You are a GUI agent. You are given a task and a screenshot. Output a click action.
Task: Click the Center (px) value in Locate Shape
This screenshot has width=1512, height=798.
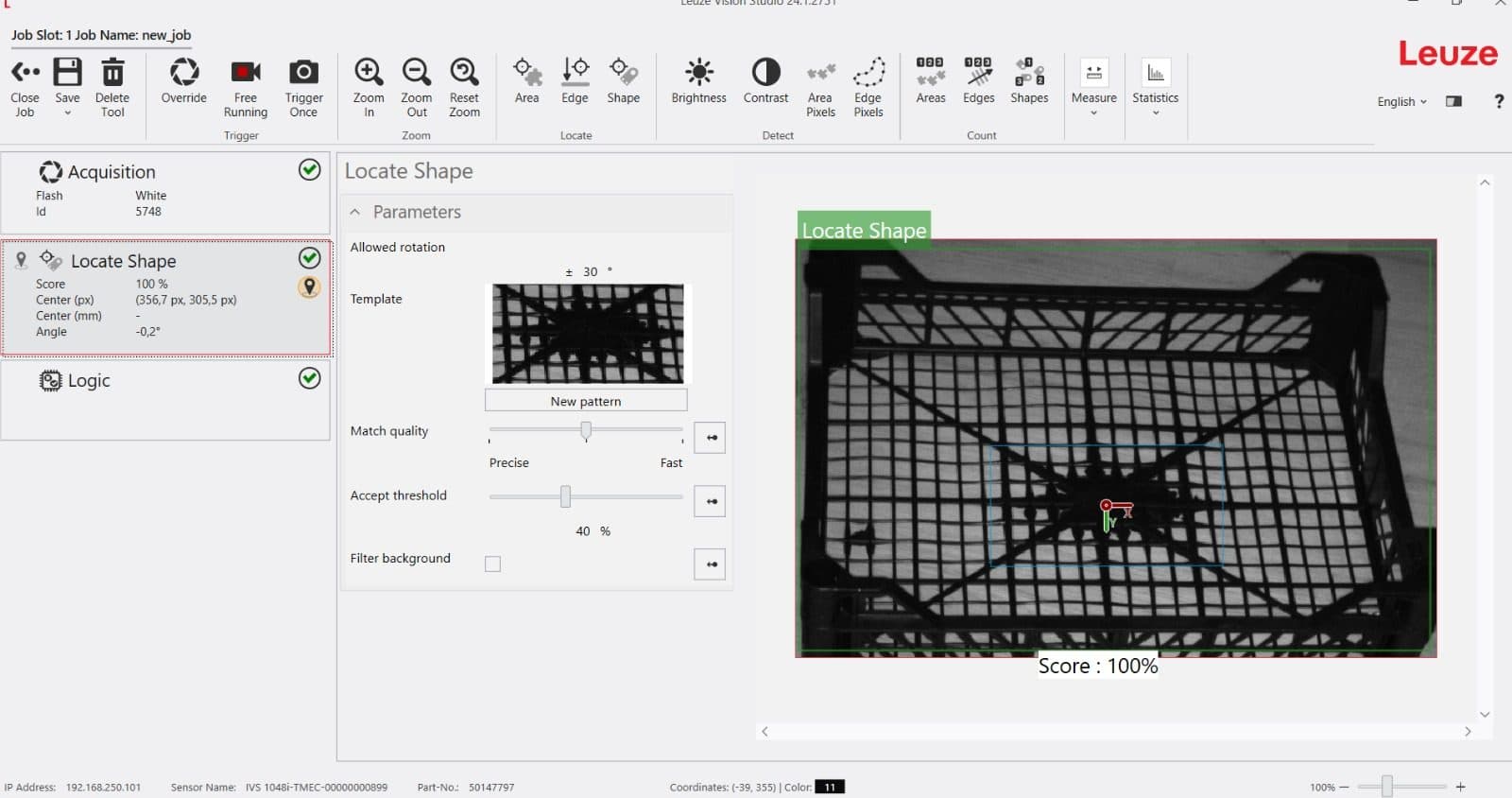(x=186, y=300)
